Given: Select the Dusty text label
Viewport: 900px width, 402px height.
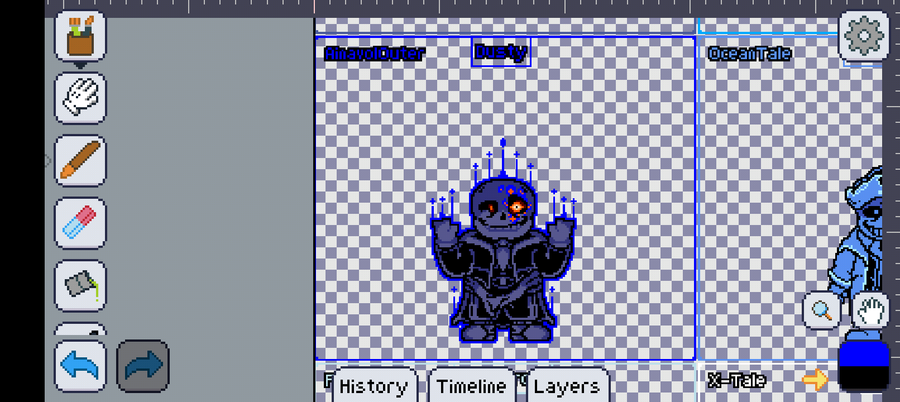Looking at the screenshot, I should tap(501, 52).
